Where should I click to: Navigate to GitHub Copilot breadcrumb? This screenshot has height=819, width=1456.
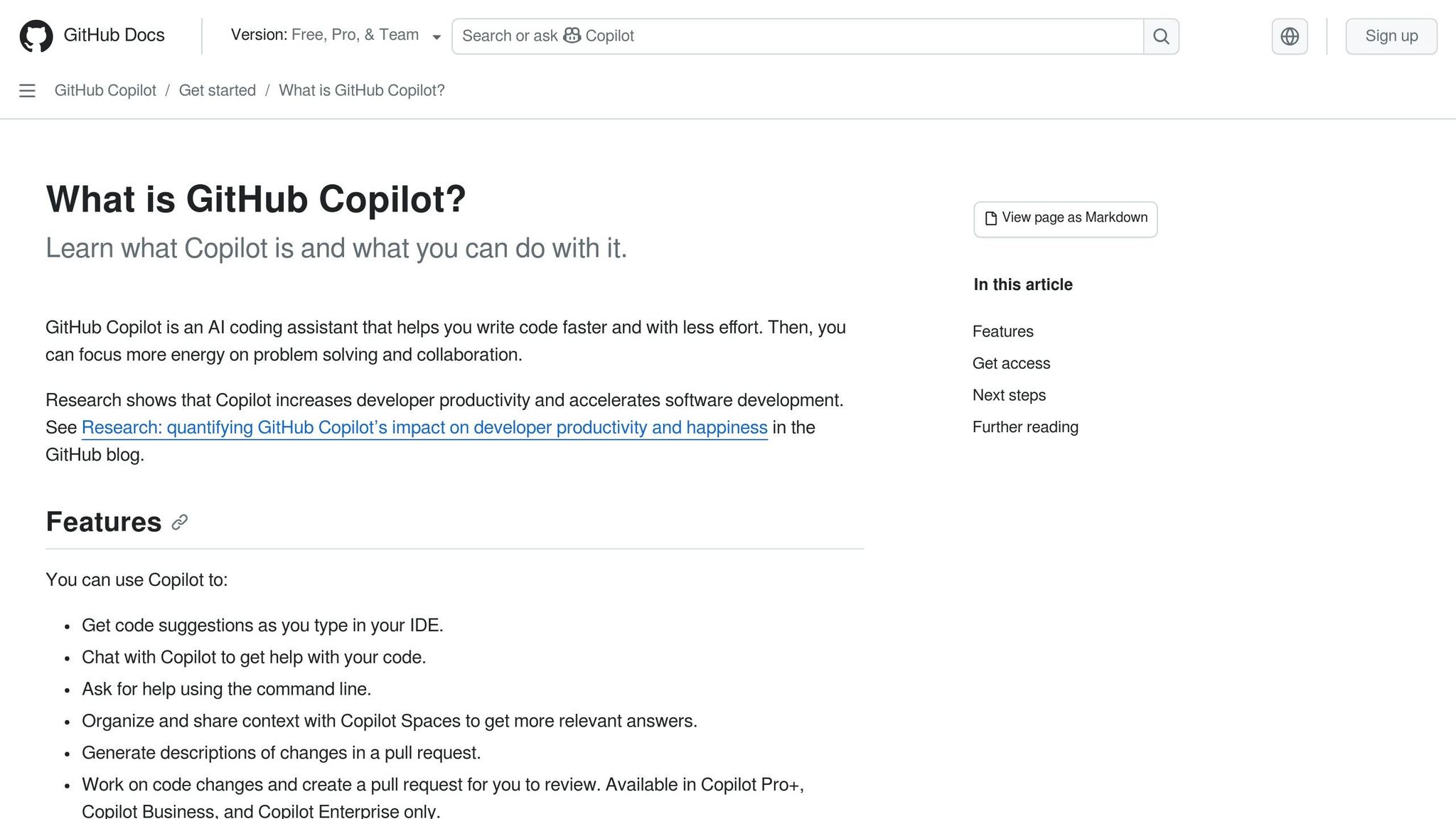[105, 90]
